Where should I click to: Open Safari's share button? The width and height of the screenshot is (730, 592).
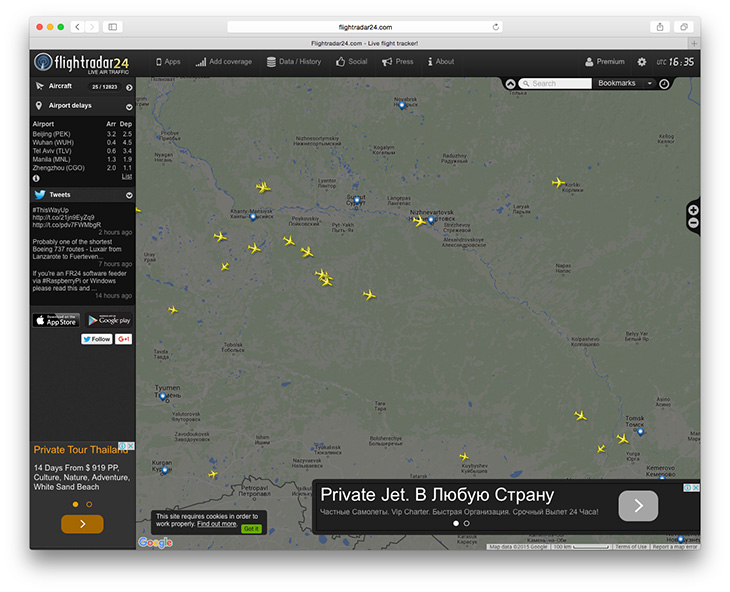tap(660, 27)
